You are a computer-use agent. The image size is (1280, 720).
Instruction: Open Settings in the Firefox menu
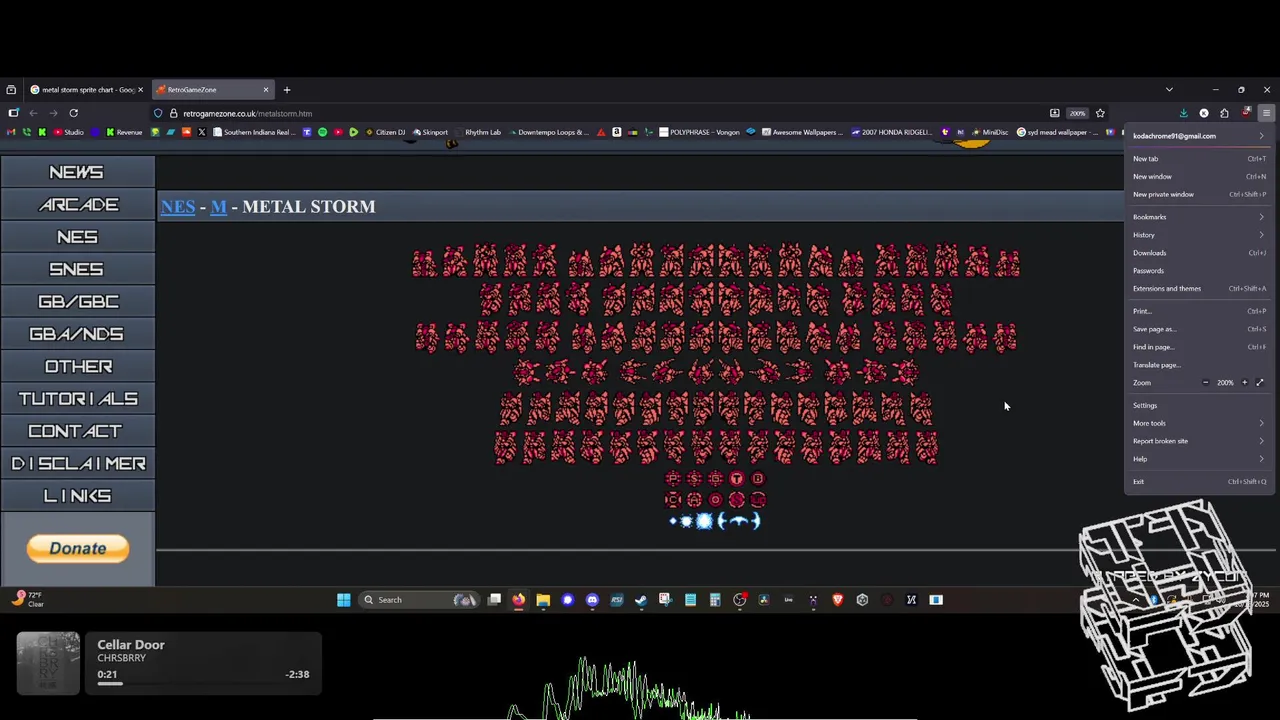(1198, 405)
